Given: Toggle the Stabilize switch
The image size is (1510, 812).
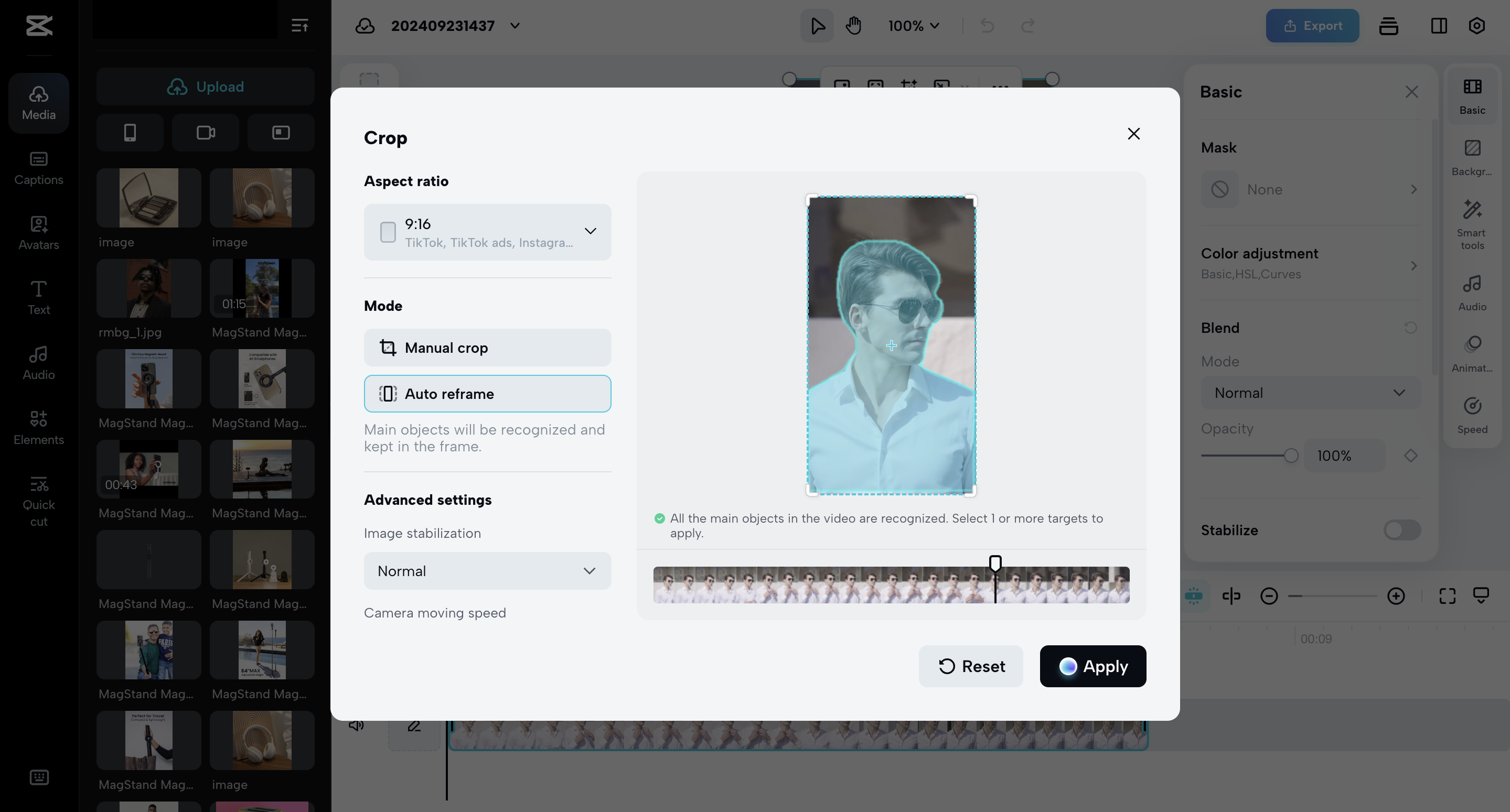Looking at the screenshot, I should tap(1401, 530).
